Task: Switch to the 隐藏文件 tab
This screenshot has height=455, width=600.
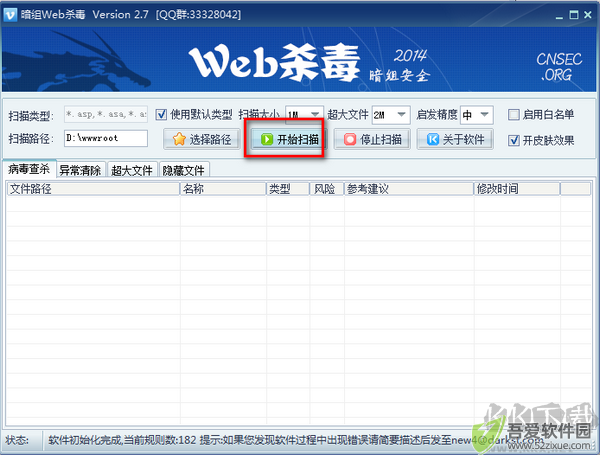Action: point(184,170)
